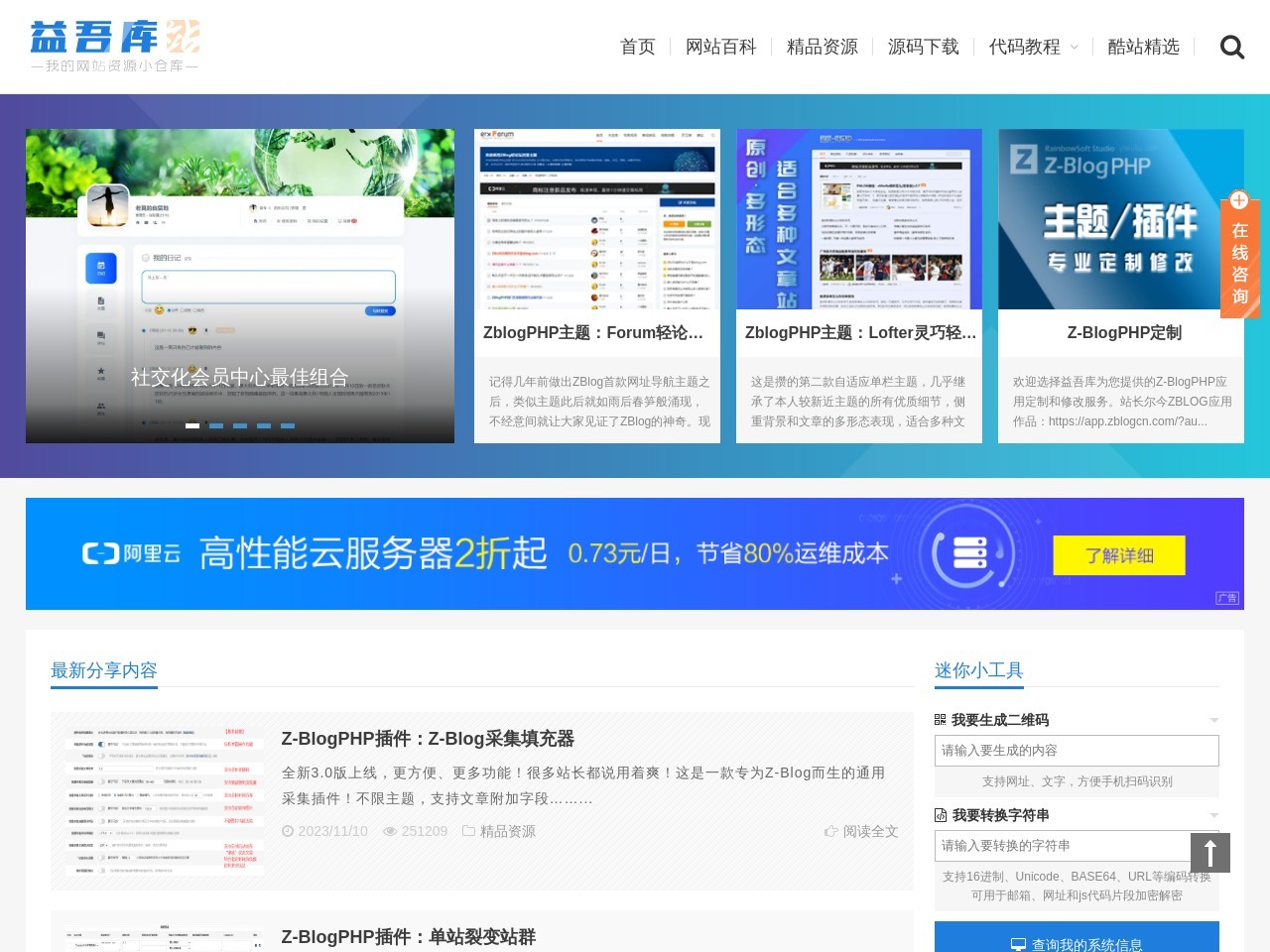Open the 在线咨询 side widget
Screen dimensions: 1270x952
click(1239, 254)
